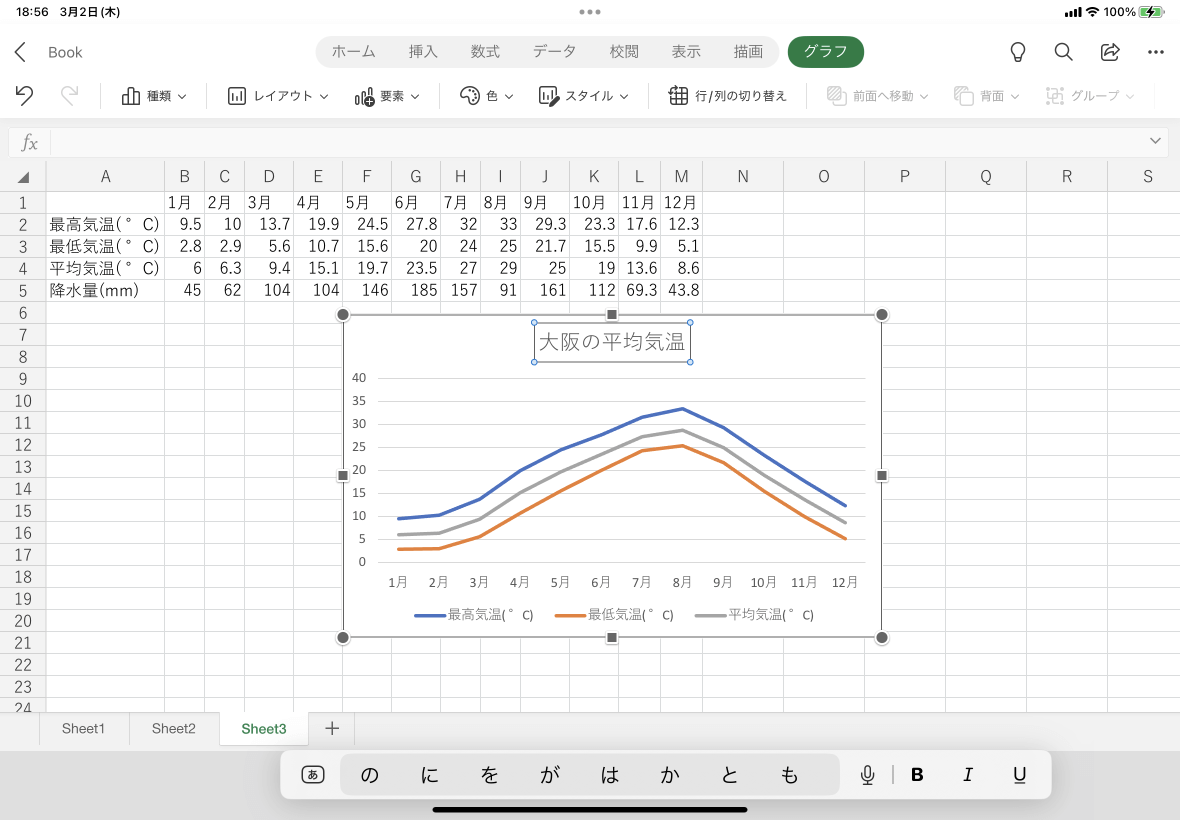This screenshot has width=1180, height=820.
Task: Open the lightbulb Tell Me icon
Action: pyautogui.click(x=1017, y=52)
